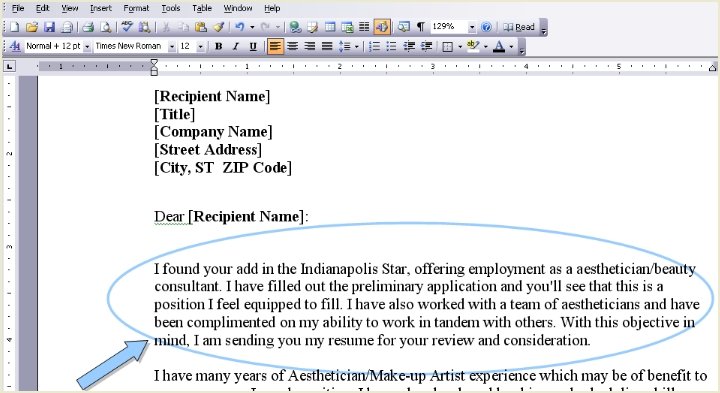
Task: Click Decrease Indent icon
Action: (x=409, y=46)
